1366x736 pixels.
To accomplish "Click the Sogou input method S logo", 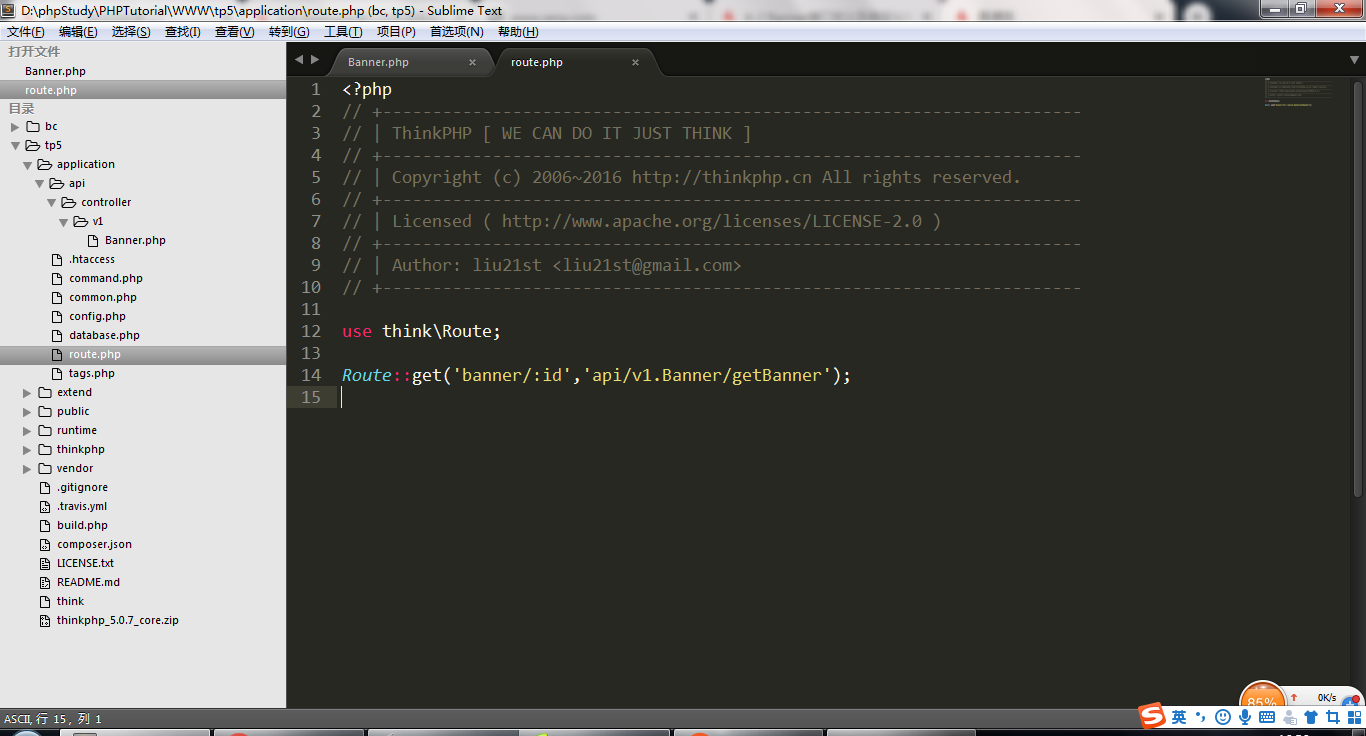I will [1153, 716].
